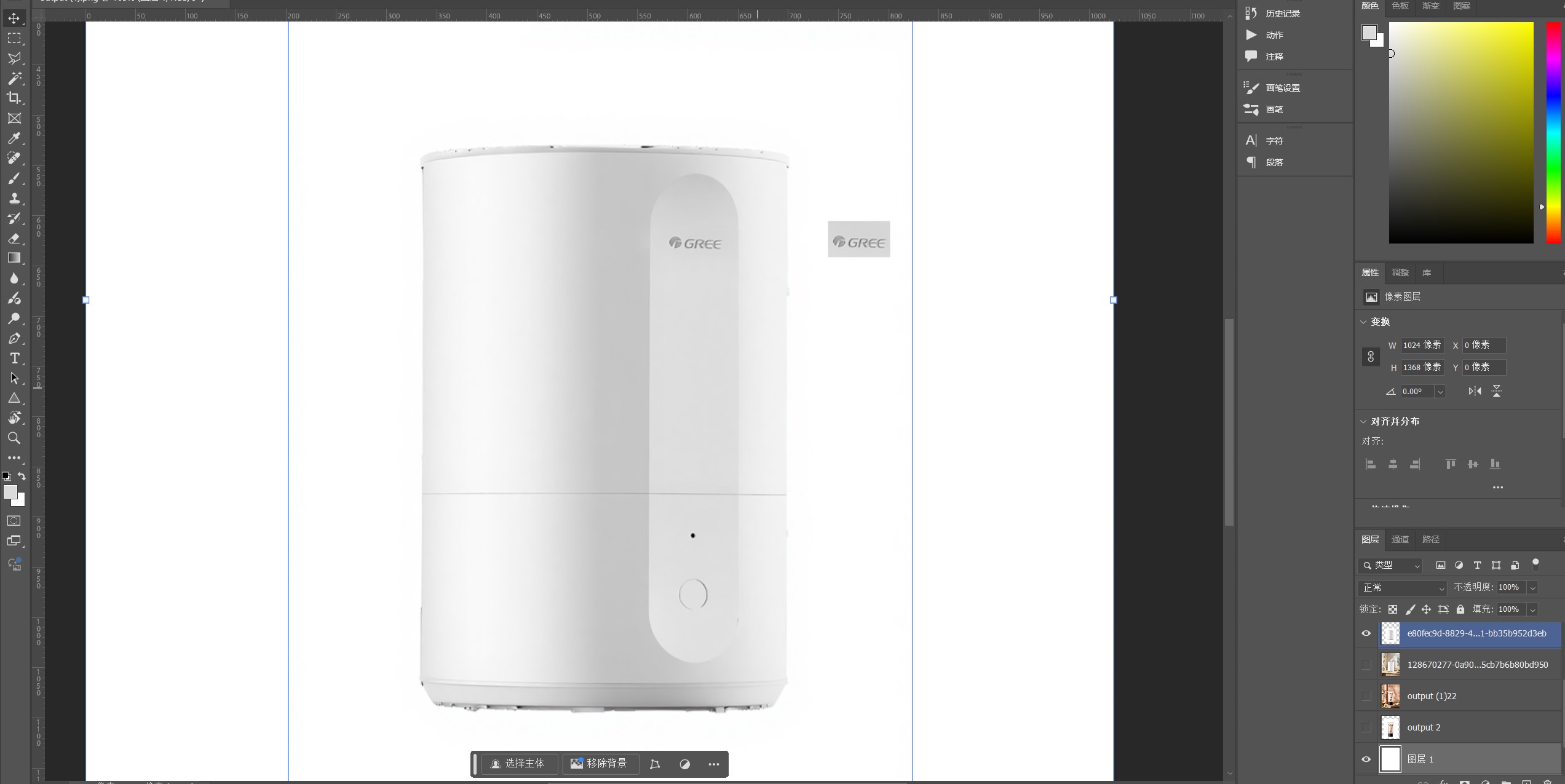Click the flip horizontal icon
The height and width of the screenshot is (784, 1565).
coord(1475,391)
